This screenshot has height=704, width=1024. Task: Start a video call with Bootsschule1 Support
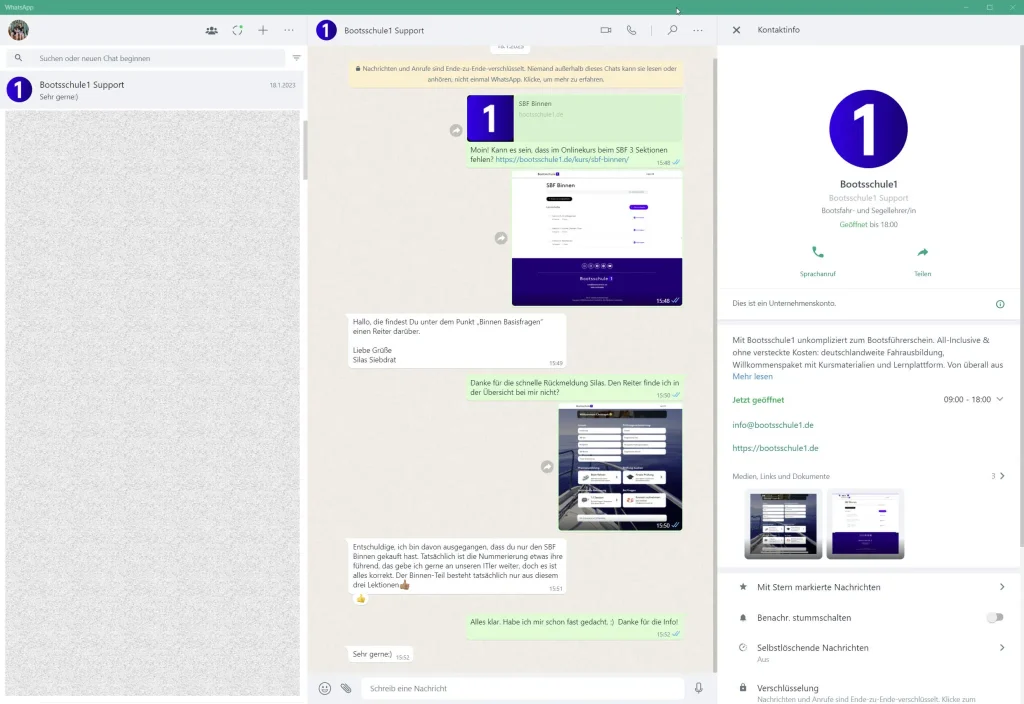(x=605, y=30)
